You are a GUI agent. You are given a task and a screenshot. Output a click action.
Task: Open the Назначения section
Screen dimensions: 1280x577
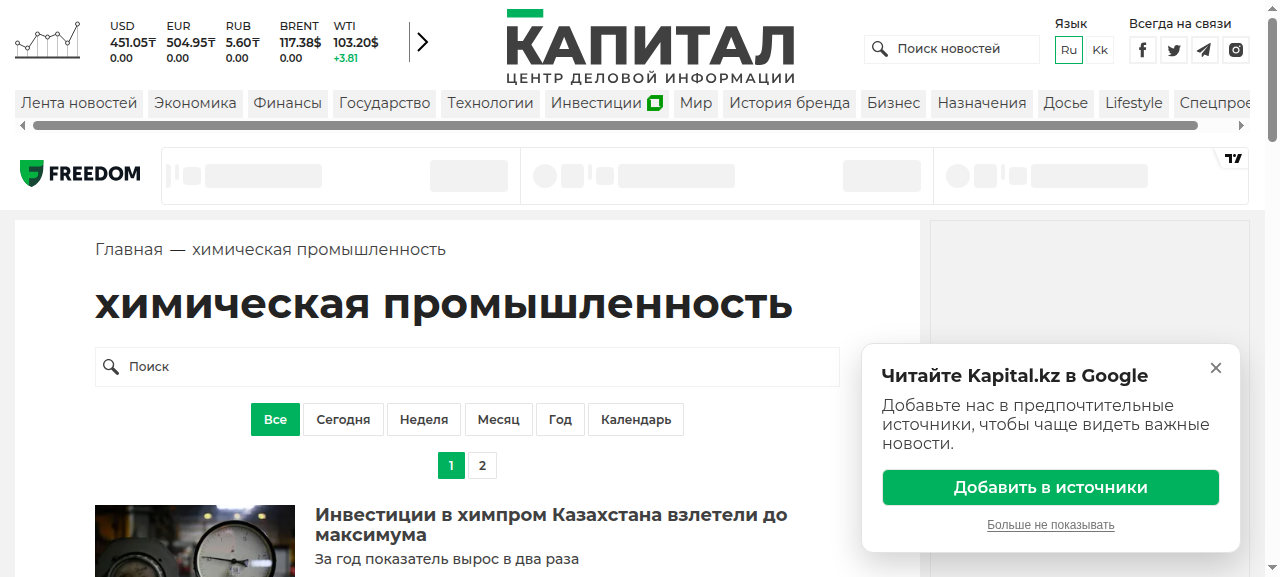(x=982, y=103)
